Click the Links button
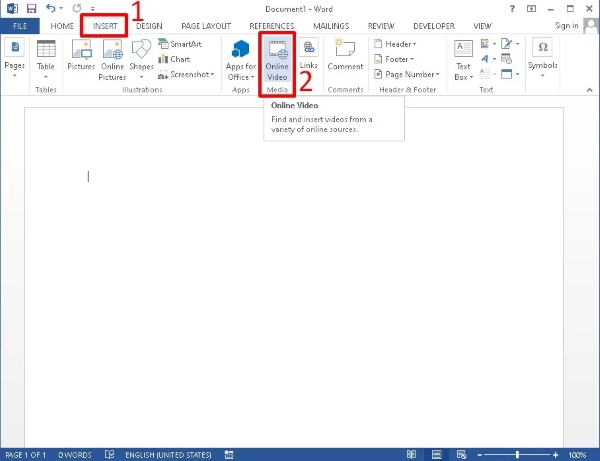 309,56
